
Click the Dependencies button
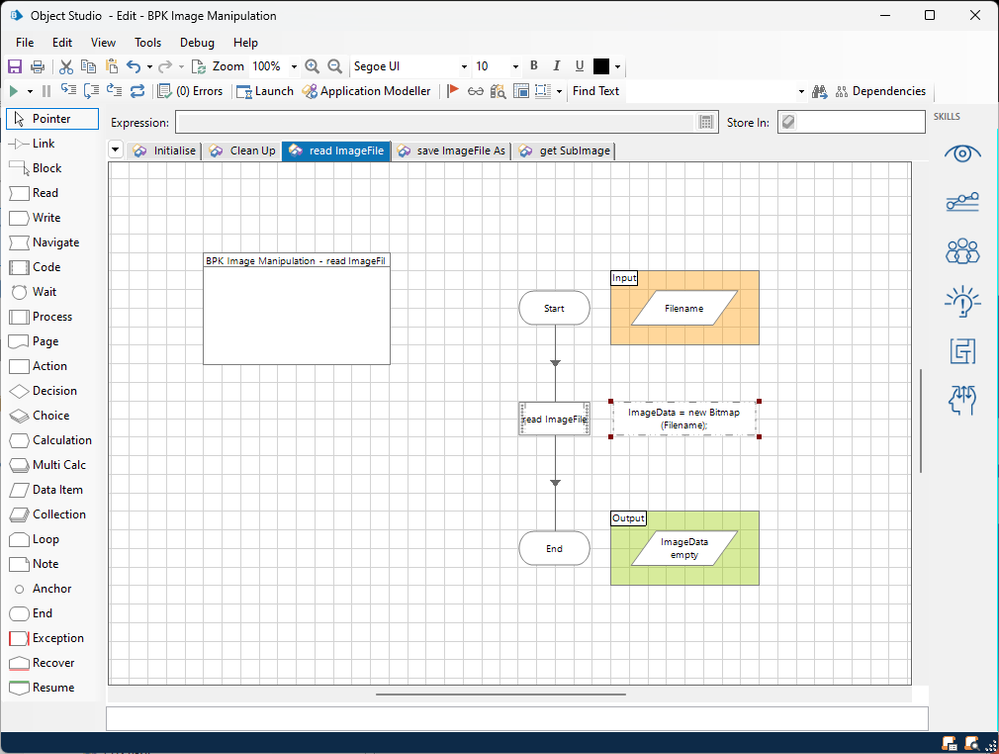click(x=878, y=91)
